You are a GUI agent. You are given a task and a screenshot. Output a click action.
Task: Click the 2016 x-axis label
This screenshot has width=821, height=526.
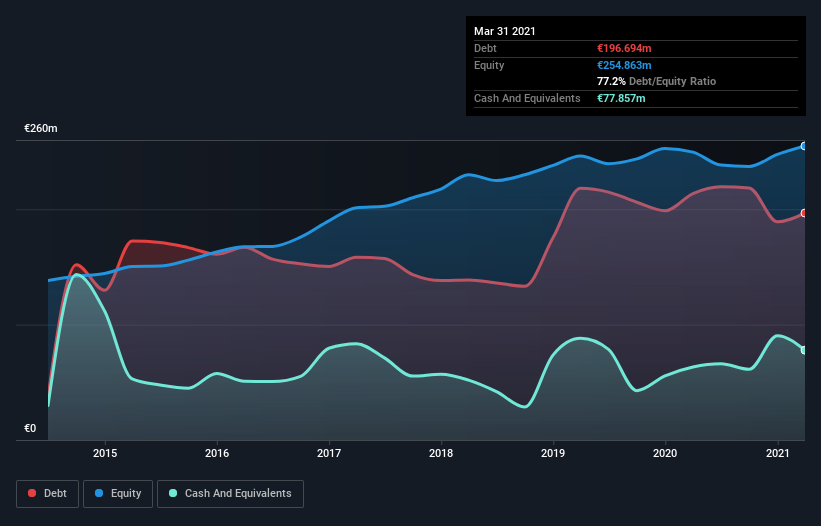coord(217,453)
